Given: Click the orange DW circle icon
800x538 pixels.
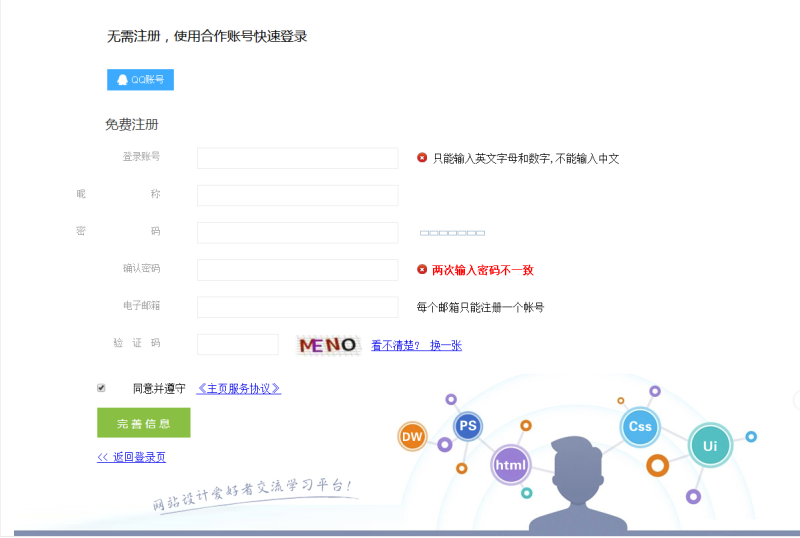Looking at the screenshot, I should click(412, 437).
